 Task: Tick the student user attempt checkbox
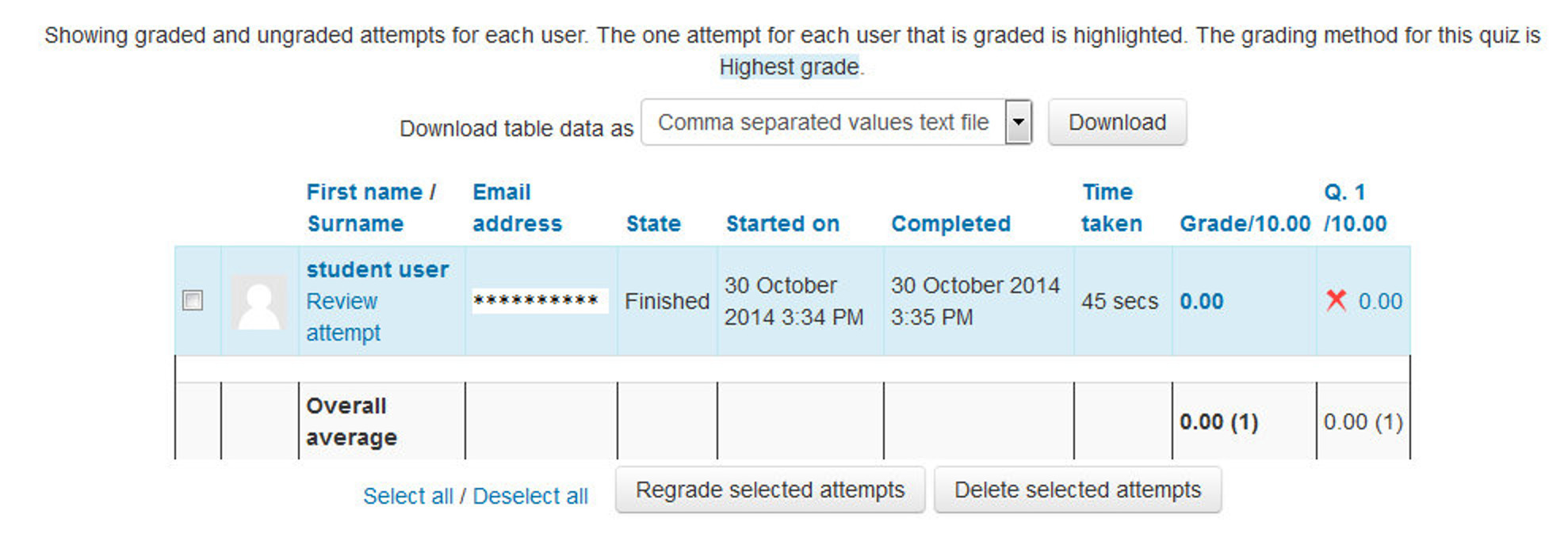tap(193, 301)
